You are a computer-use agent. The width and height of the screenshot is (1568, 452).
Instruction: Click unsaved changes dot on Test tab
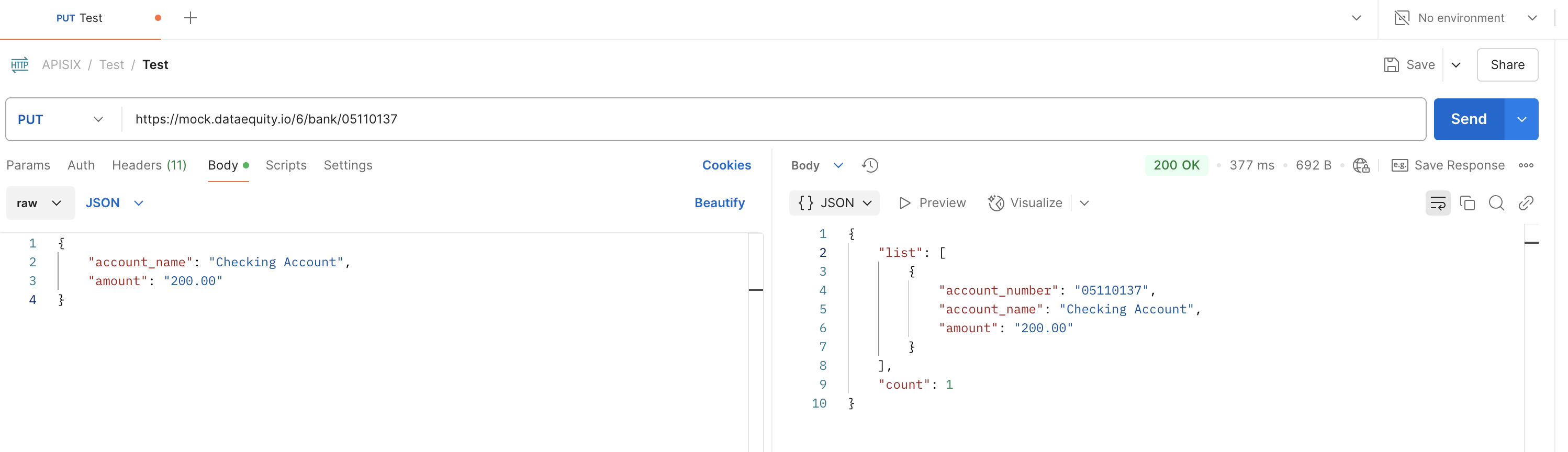coord(158,18)
